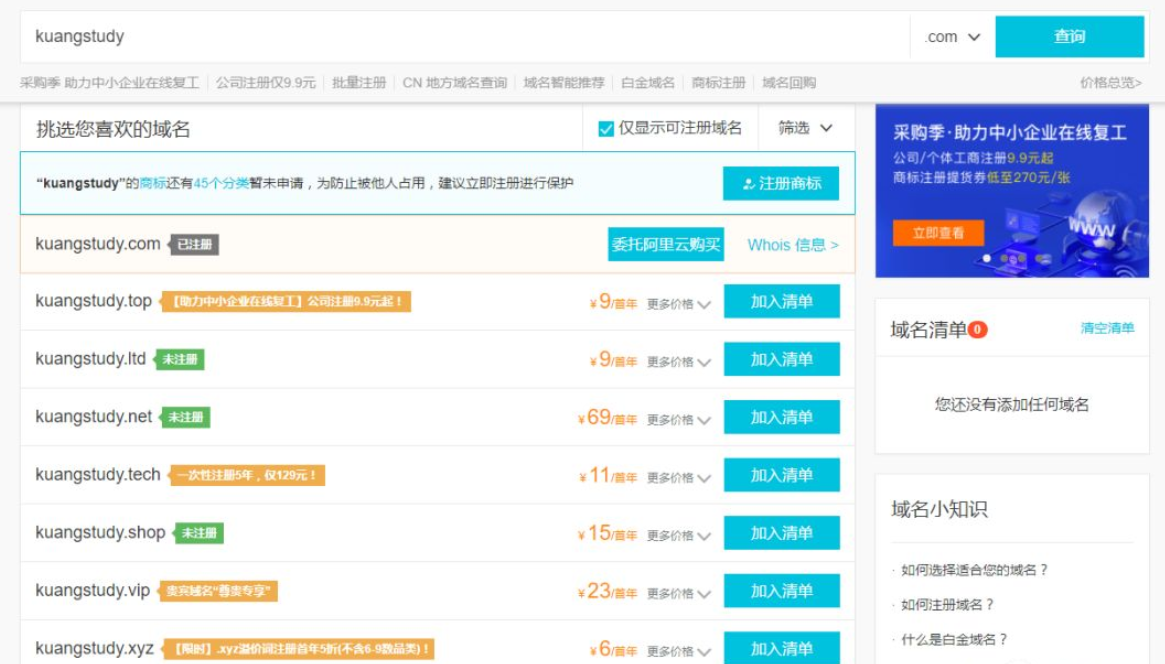The height and width of the screenshot is (664, 1165).
Task: Click the 立即查看 banner button
Action: tap(938, 233)
